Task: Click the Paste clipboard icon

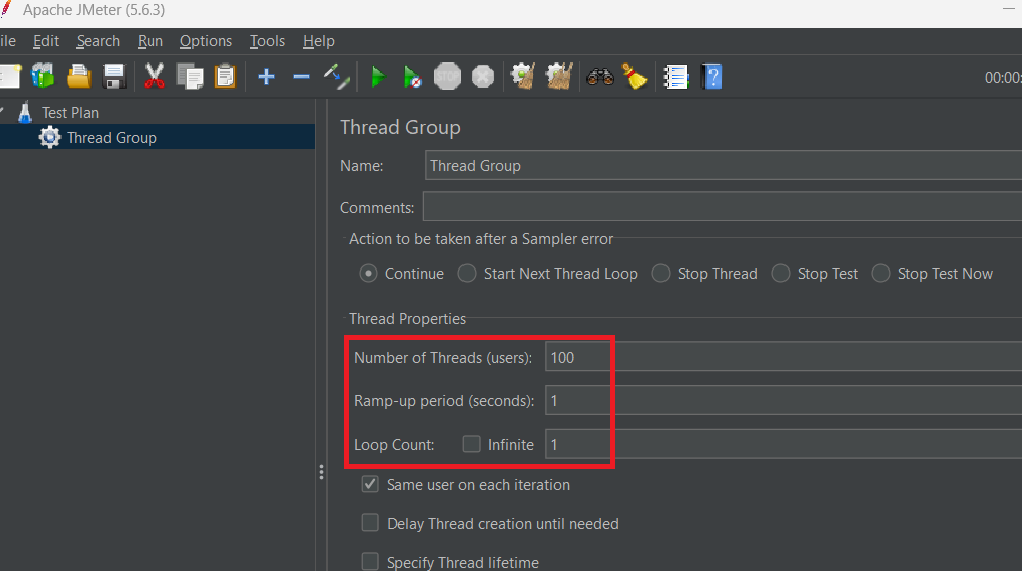Action: [225, 76]
